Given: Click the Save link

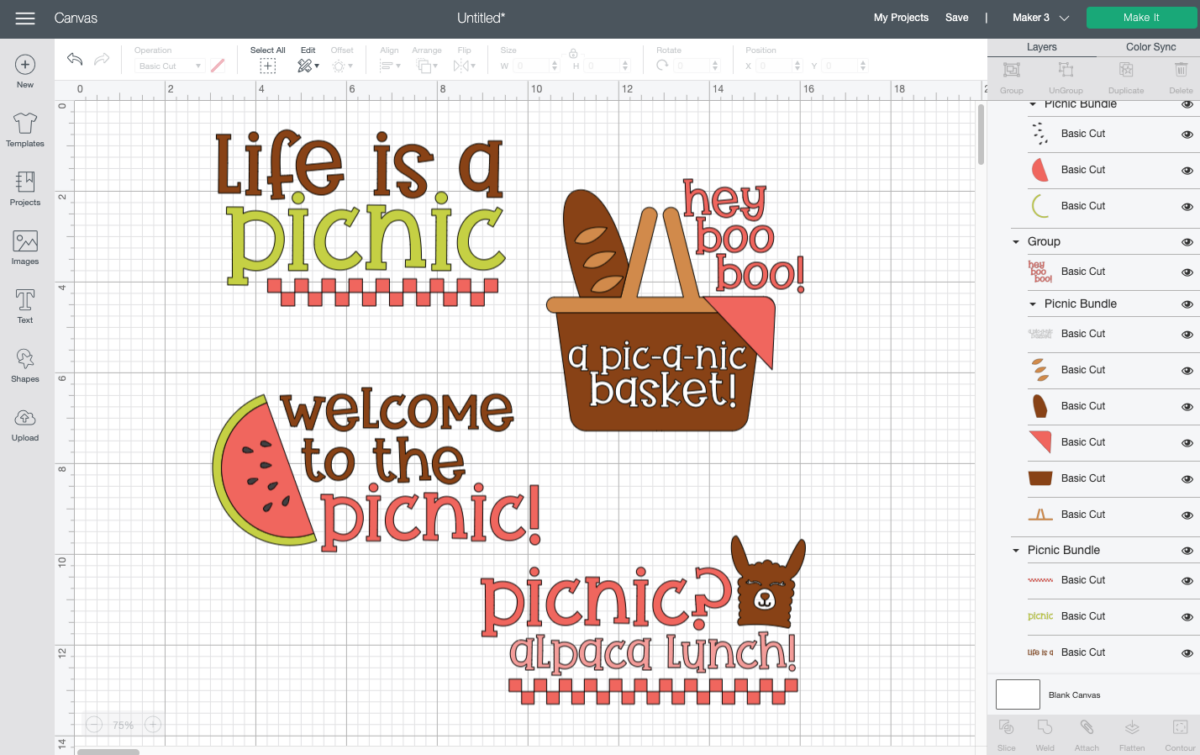Looking at the screenshot, I should 956,18.
